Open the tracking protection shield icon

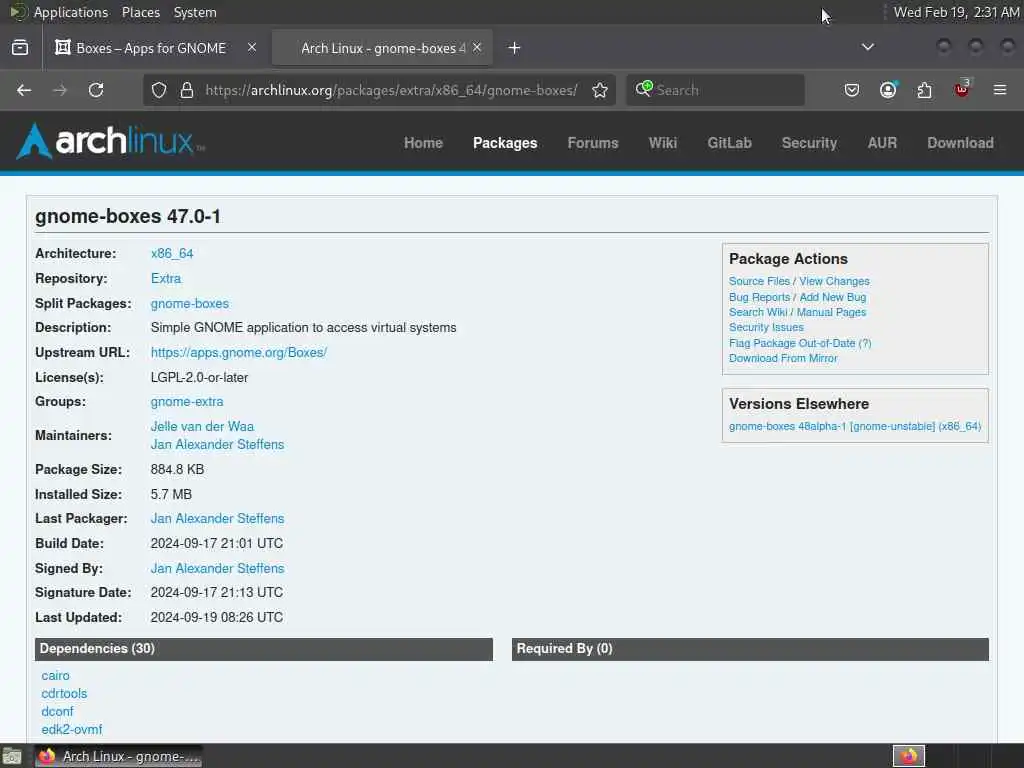point(159,90)
